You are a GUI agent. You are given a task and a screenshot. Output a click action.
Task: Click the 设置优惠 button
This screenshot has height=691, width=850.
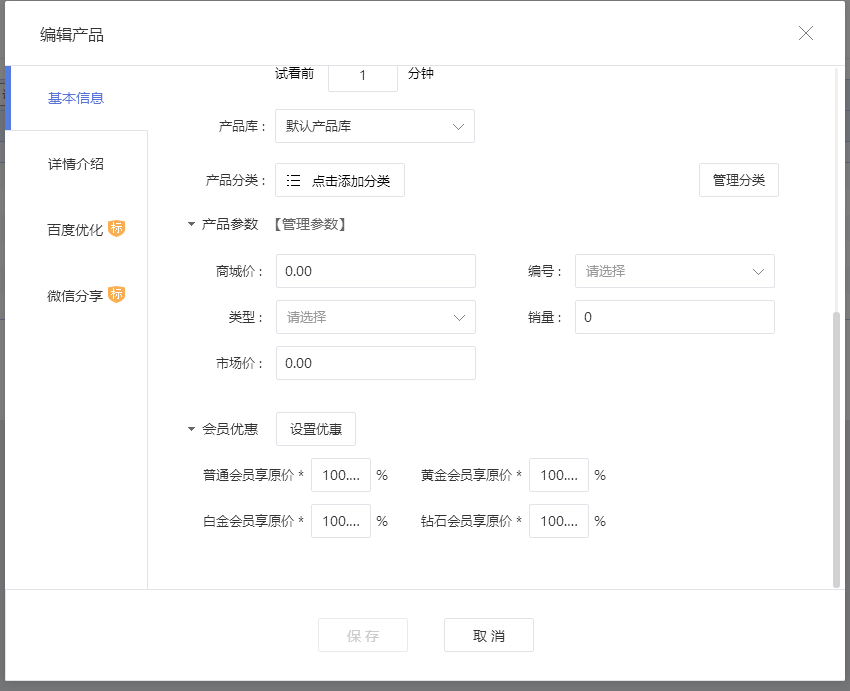(x=315, y=429)
